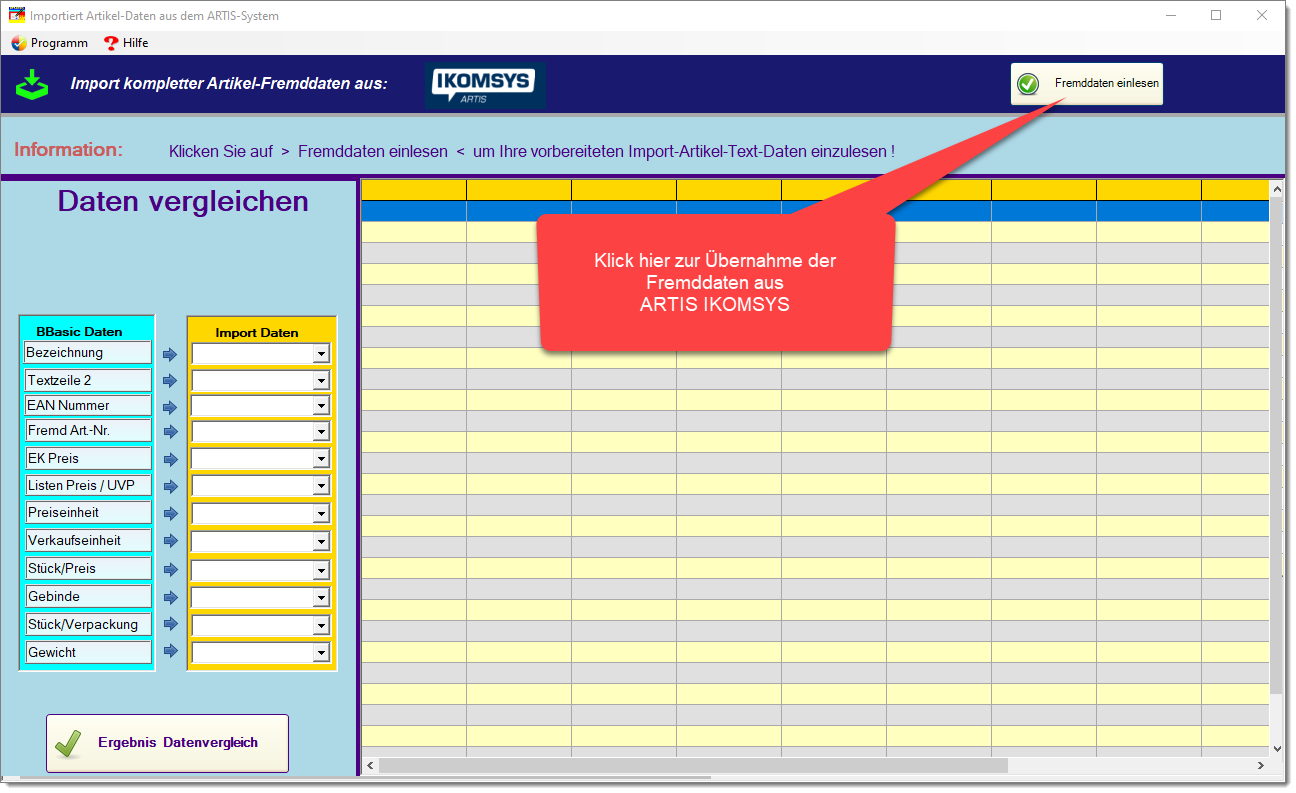Click the Verkaufseinheit field label
This screenshot has height=793, width=1296.
point(87,540)
